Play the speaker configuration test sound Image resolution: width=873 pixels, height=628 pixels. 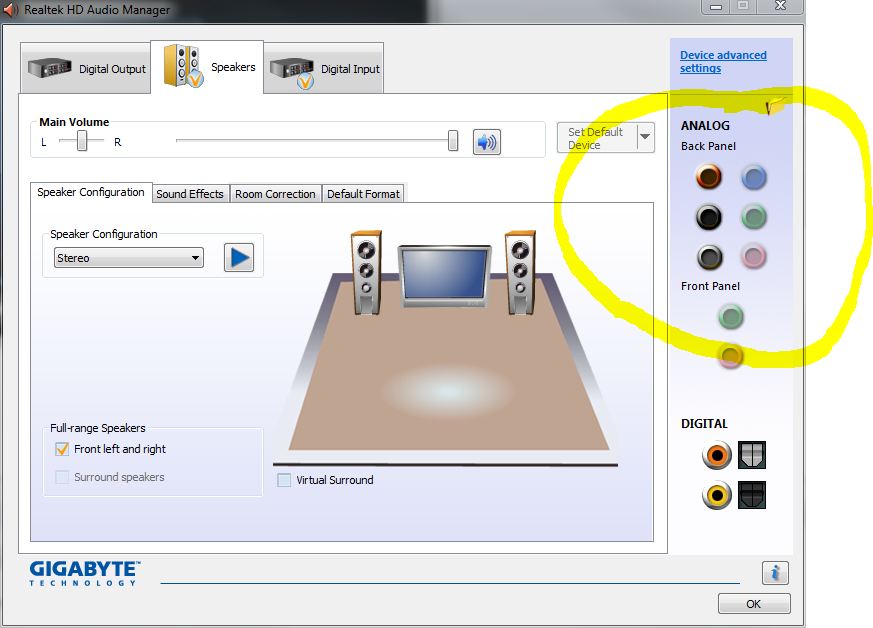(239, 257)
